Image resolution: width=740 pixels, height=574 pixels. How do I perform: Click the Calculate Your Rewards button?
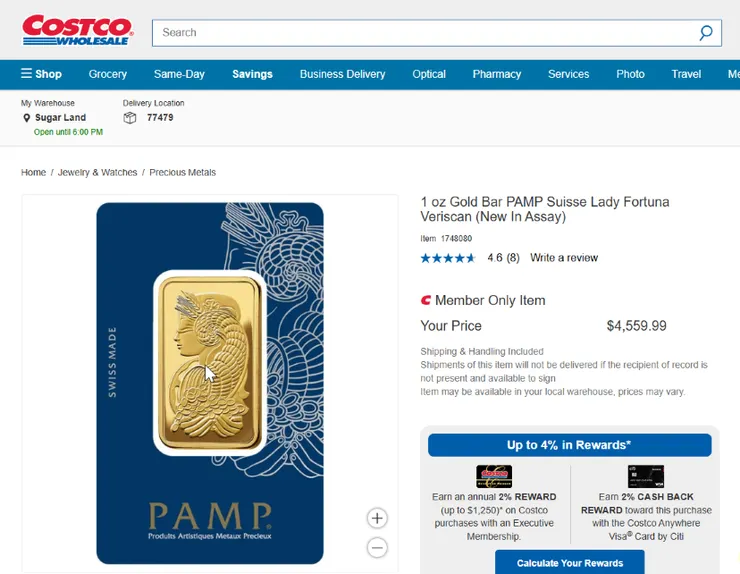[569, 563]
